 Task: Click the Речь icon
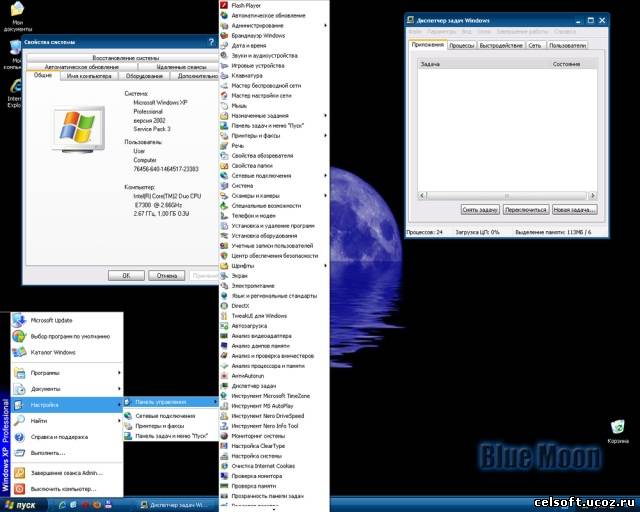224,145
